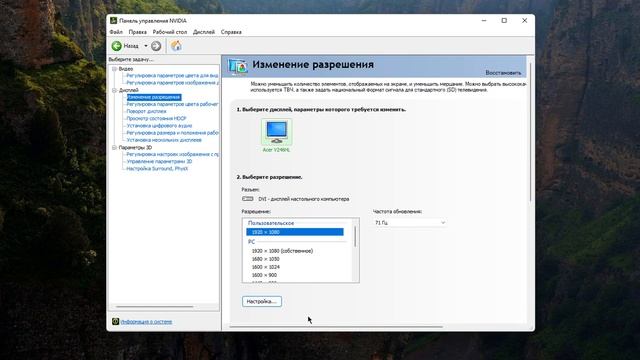Open Регулировка параметров цвета для видео
The height and width of the screenshot is (360, 640).
pos(172,76)
